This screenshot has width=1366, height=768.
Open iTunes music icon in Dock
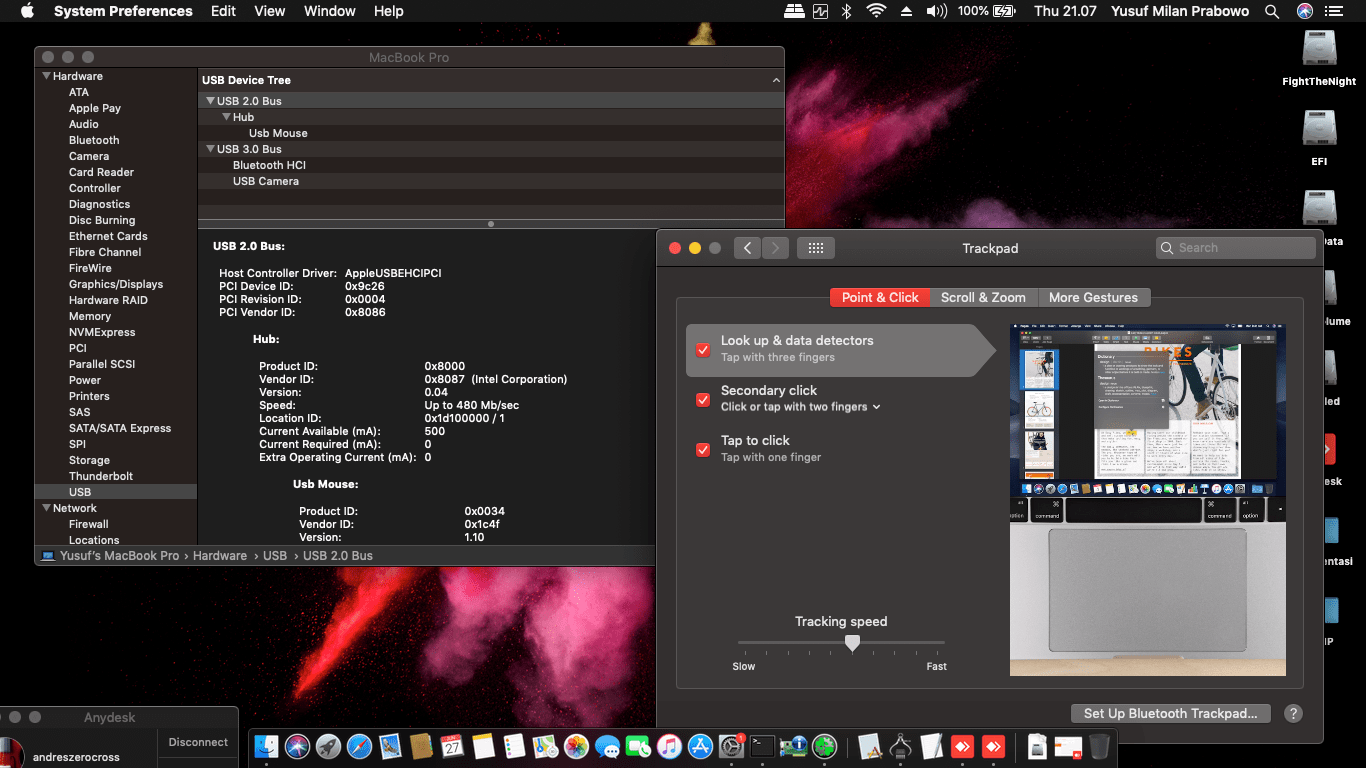669,746
